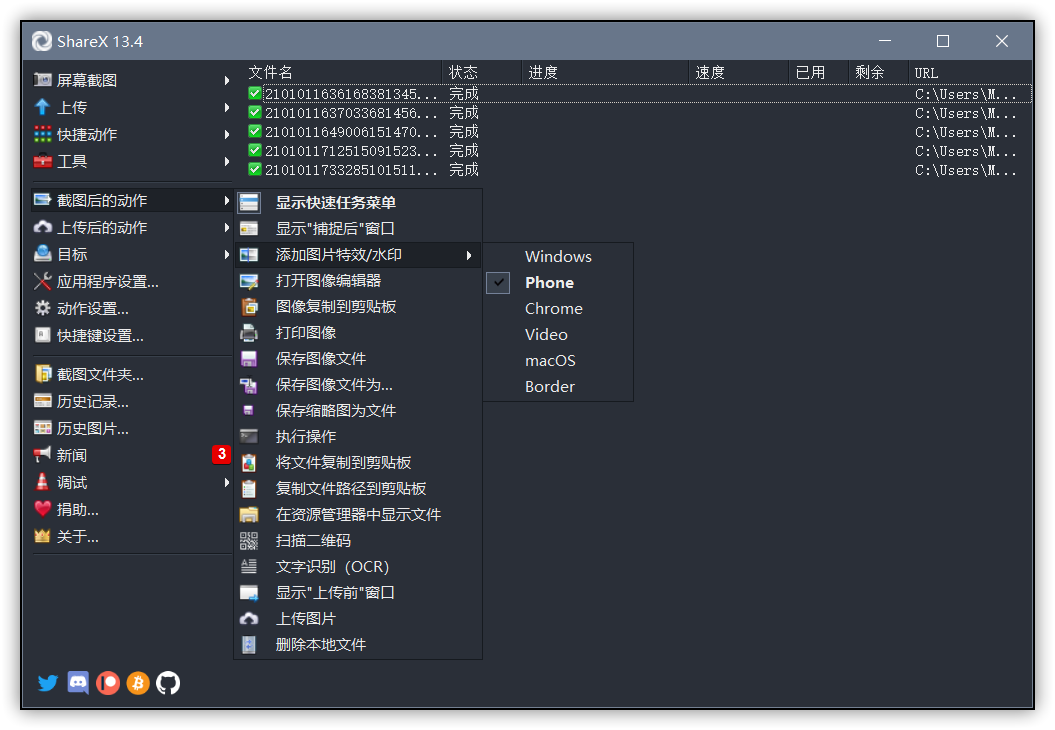Toggle the checkmark beside the Phone preset
Viewport: 1055px width, 730px height.
498,283
